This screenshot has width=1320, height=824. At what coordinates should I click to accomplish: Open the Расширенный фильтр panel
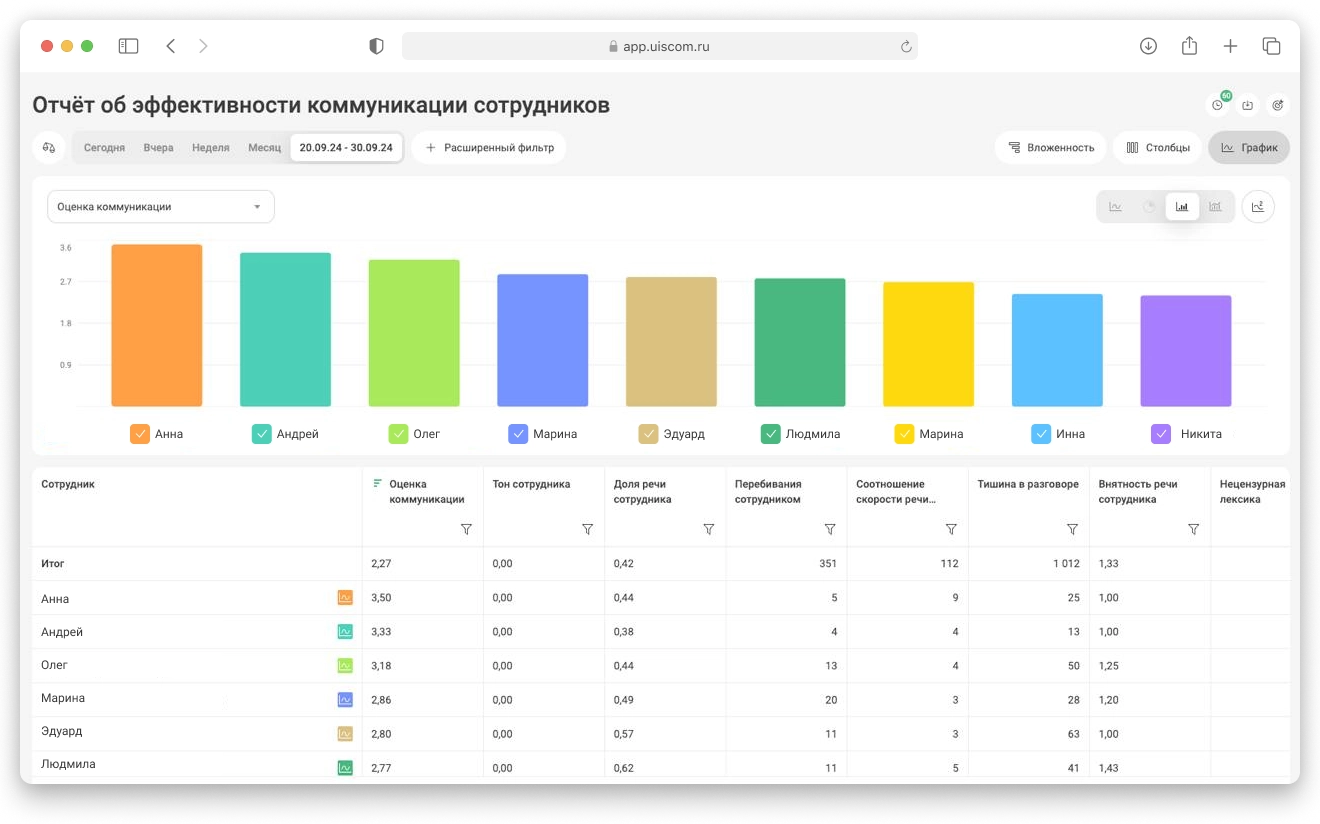pyautogui.click(x=489, y=147)
